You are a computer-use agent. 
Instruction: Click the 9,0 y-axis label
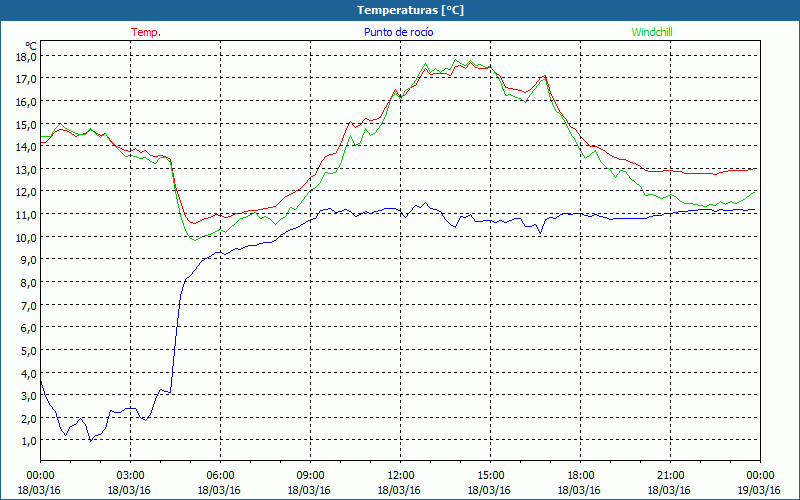tap(28, 260)
